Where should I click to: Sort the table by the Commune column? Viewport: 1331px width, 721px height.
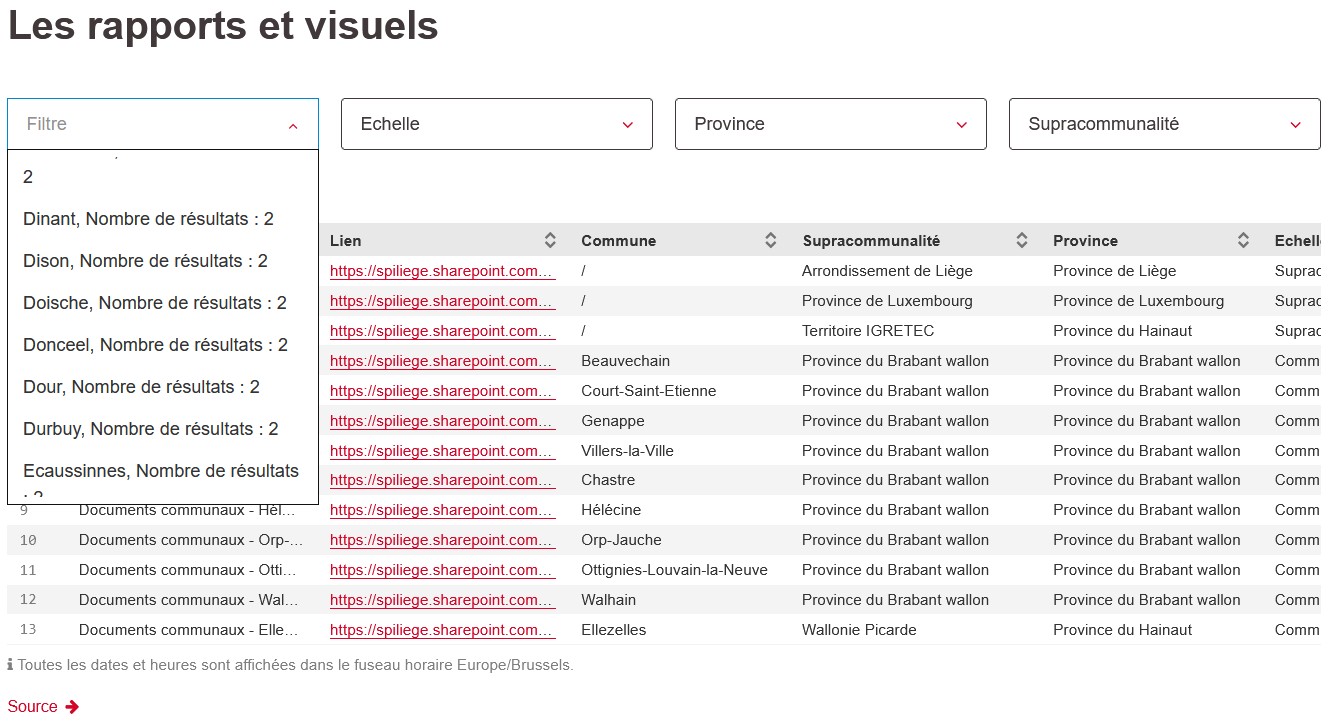[770, 240]
